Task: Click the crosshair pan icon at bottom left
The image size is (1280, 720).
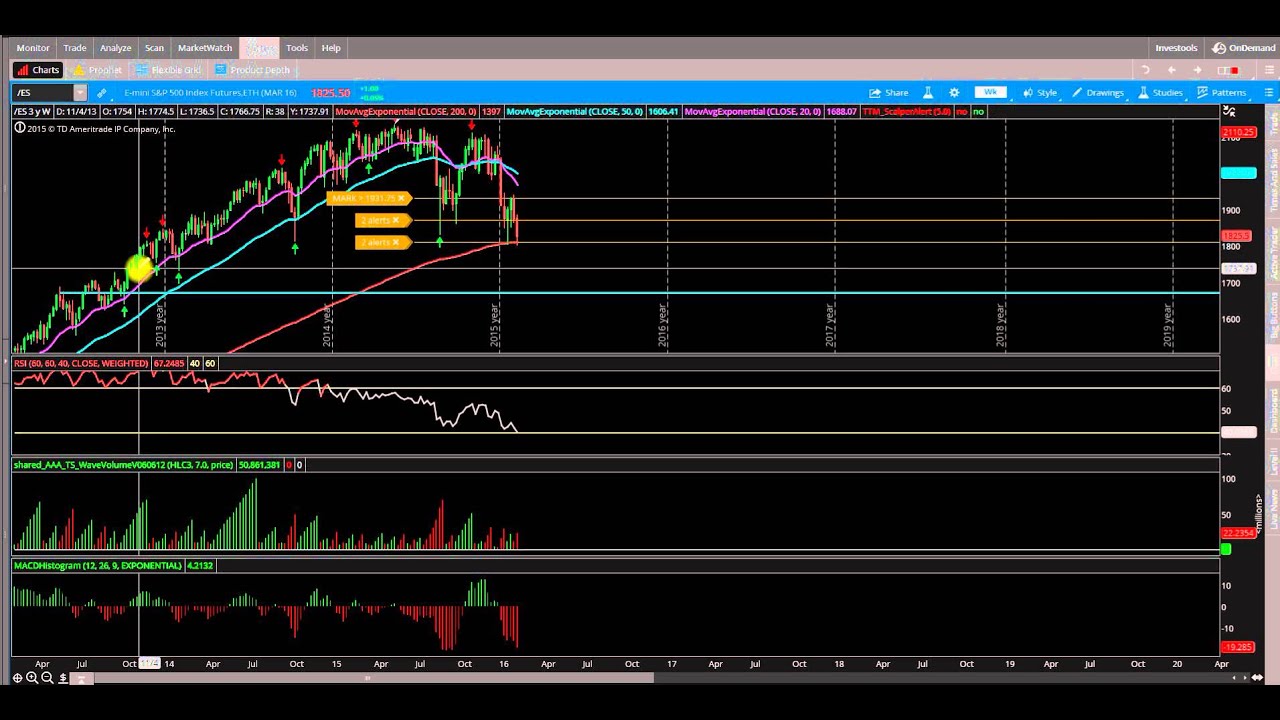Action: coord(18,678)
